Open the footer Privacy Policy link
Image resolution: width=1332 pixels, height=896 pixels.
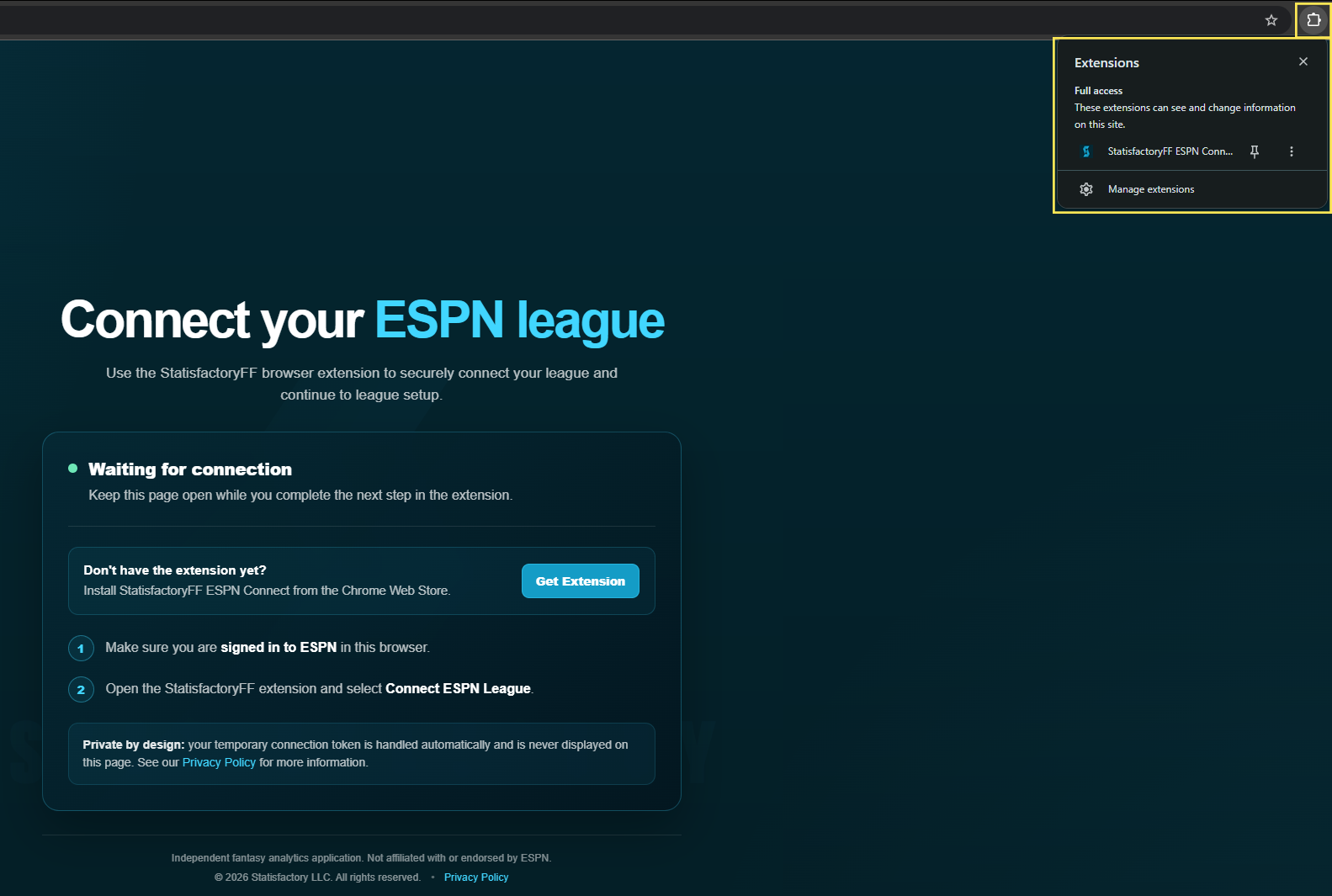point(476,877)
